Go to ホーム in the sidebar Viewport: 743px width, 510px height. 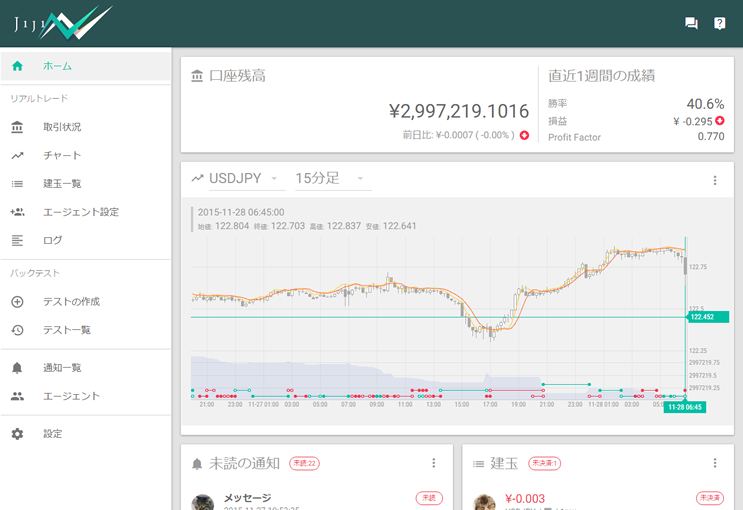(x=85, y=66)
